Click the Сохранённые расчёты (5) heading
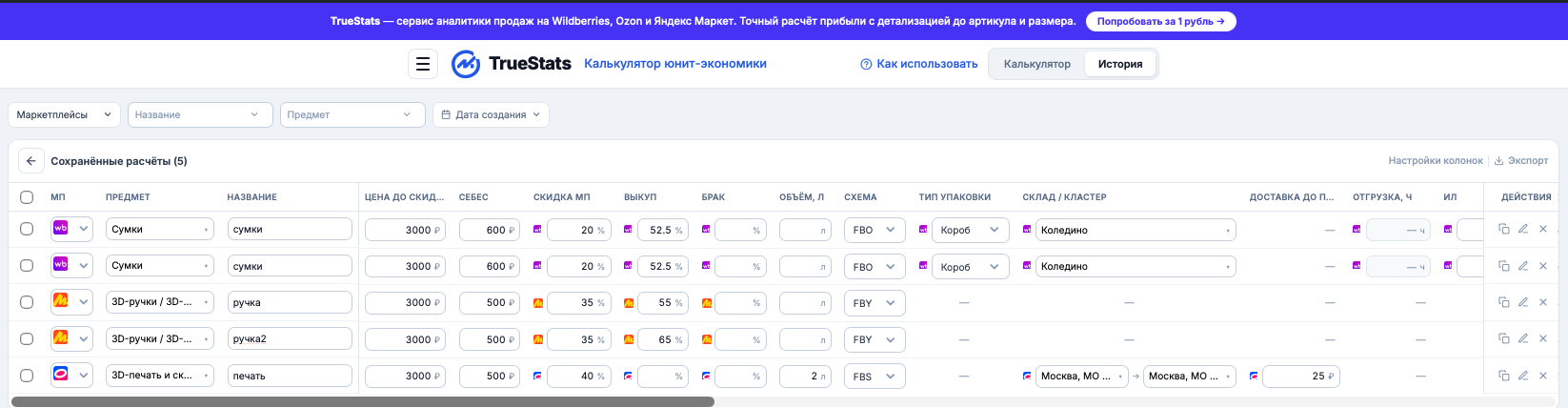The height and width of the screenshot is (408, 1568). point(119,161)
